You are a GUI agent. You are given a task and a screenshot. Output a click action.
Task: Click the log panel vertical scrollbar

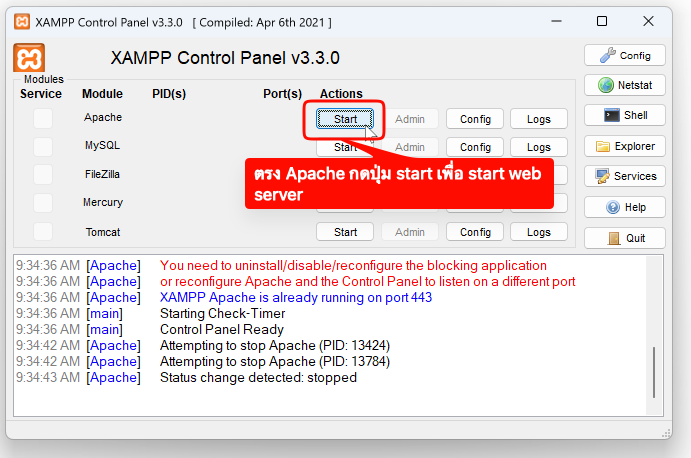(655, 370)
